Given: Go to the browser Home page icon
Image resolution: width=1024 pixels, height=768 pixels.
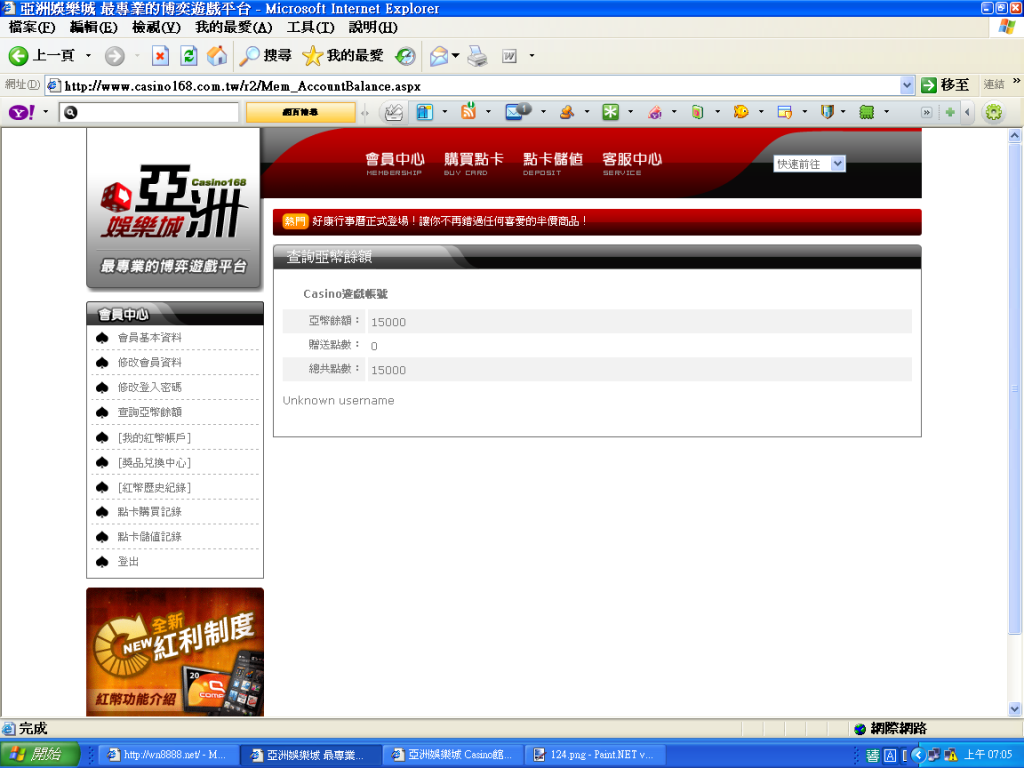Looking at the screenshot, I should point(216,56).
